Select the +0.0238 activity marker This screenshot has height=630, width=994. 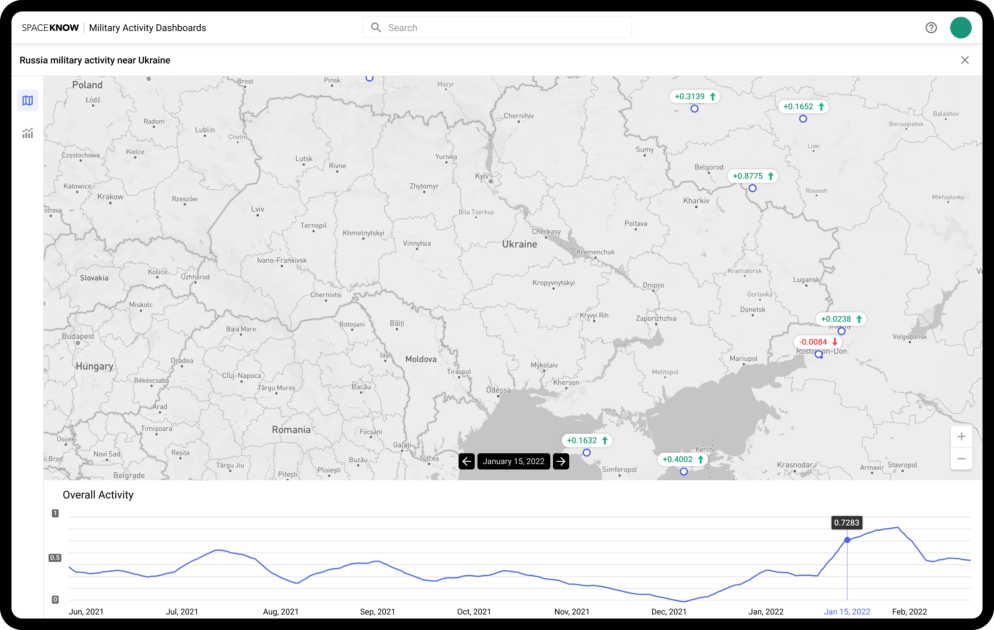(840, 318)
